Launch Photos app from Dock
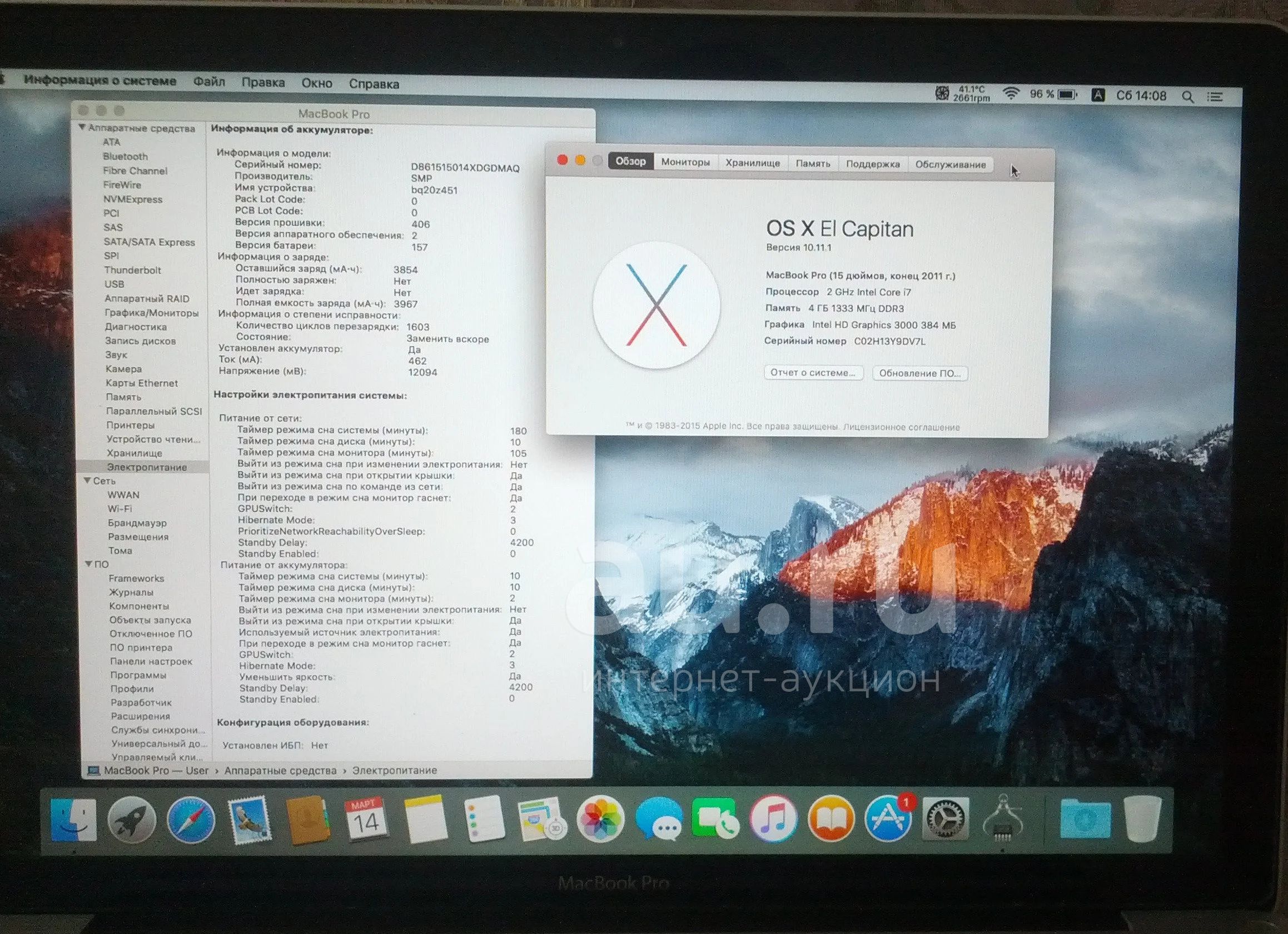 [x=600, y=819]
